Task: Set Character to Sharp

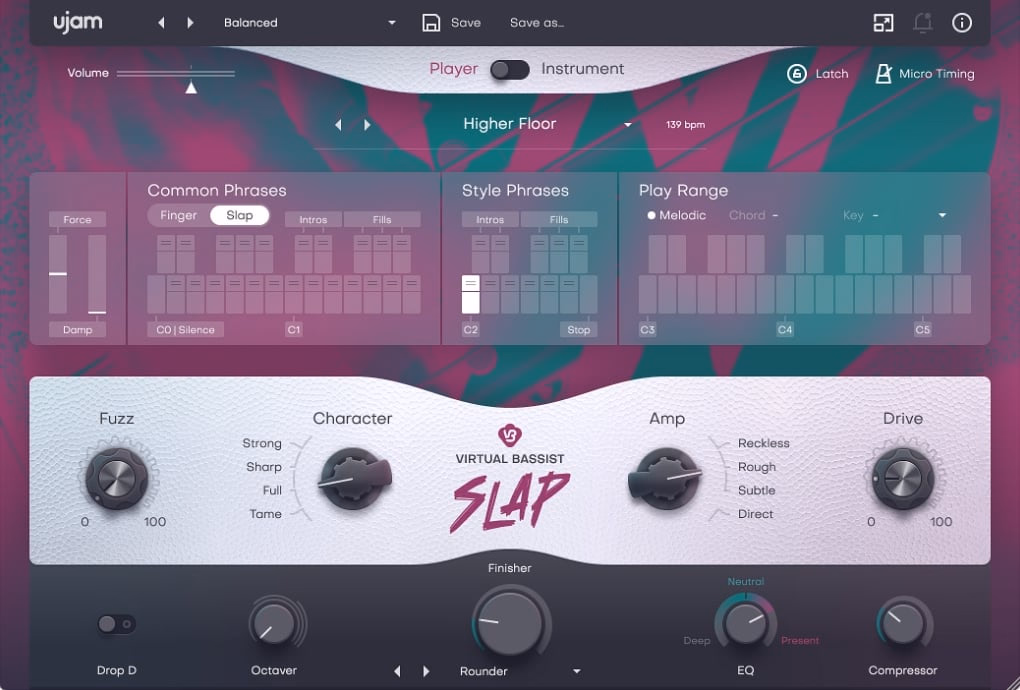Action: (x=263, y=467)
